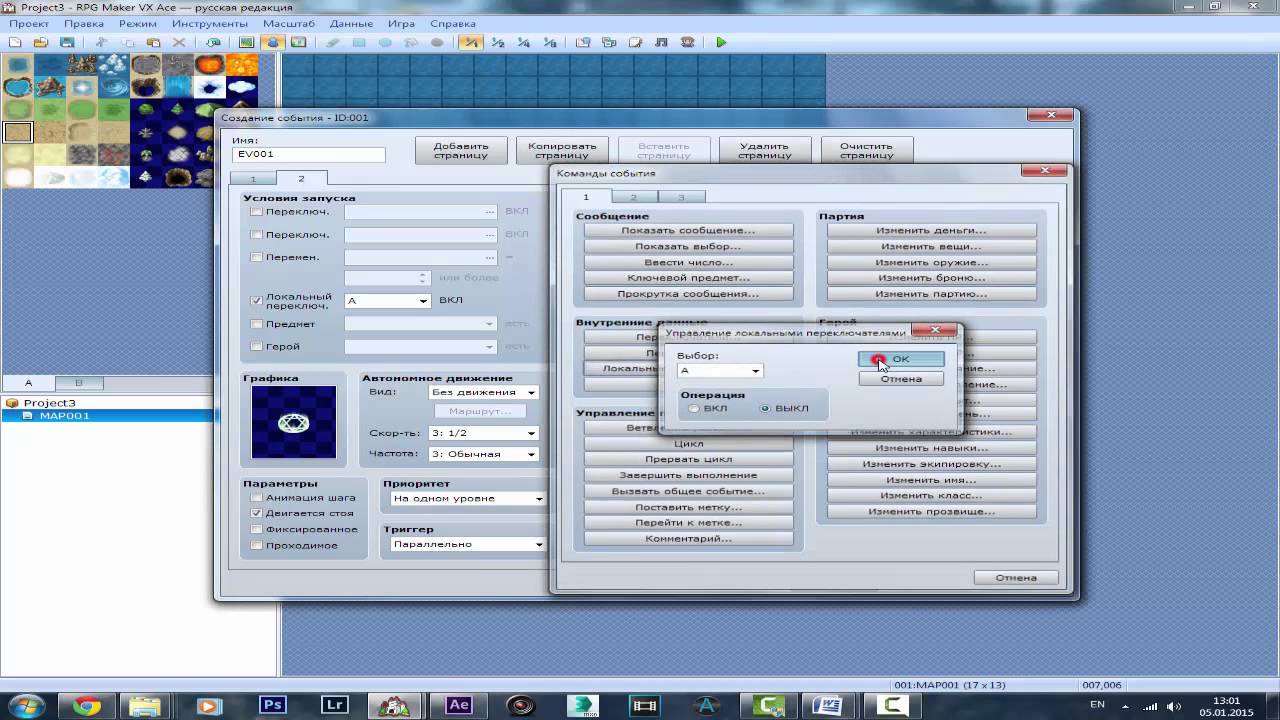
Task: Open Google Chrome from taskbar
Action: click(87, 705)
